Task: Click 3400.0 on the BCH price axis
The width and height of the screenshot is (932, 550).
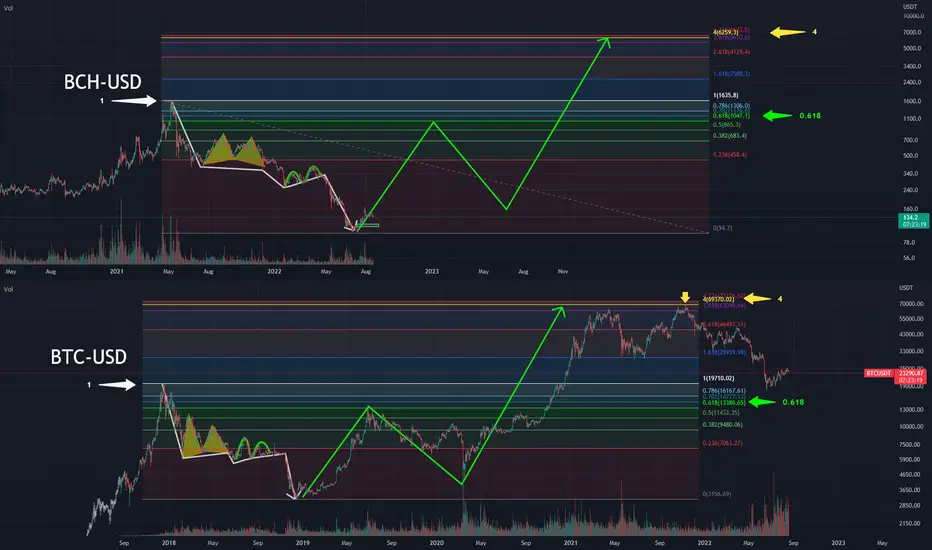Action: 912,66
